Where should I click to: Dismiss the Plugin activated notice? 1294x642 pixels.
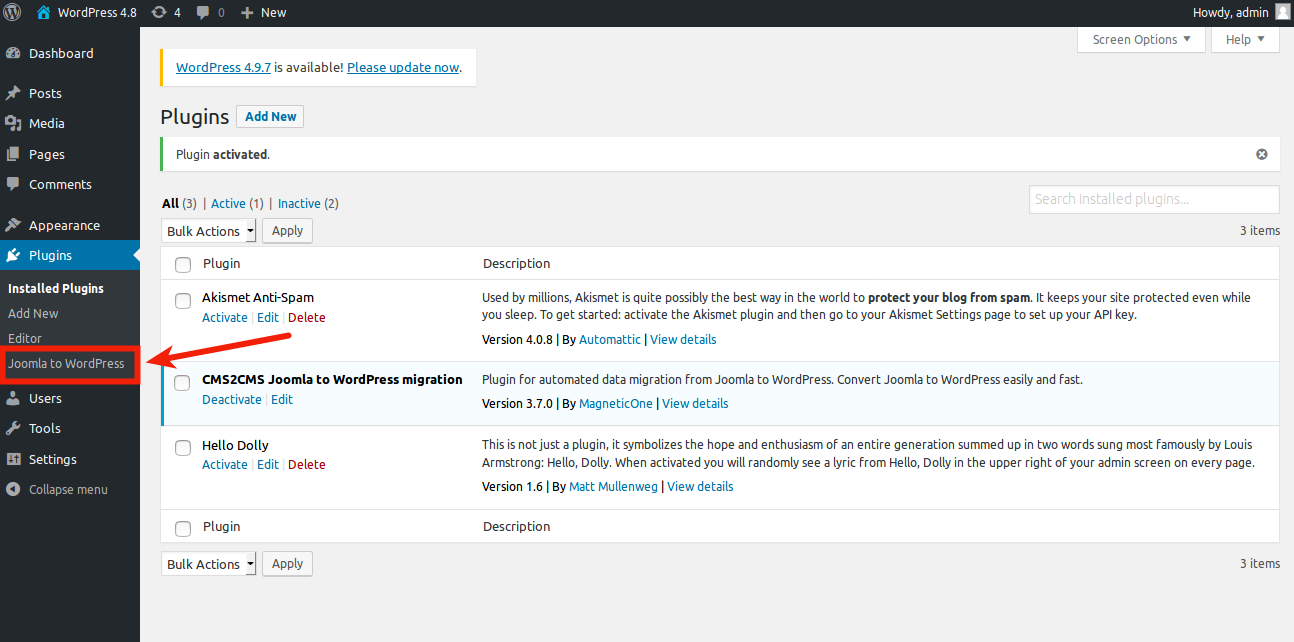pos(1262,154)
